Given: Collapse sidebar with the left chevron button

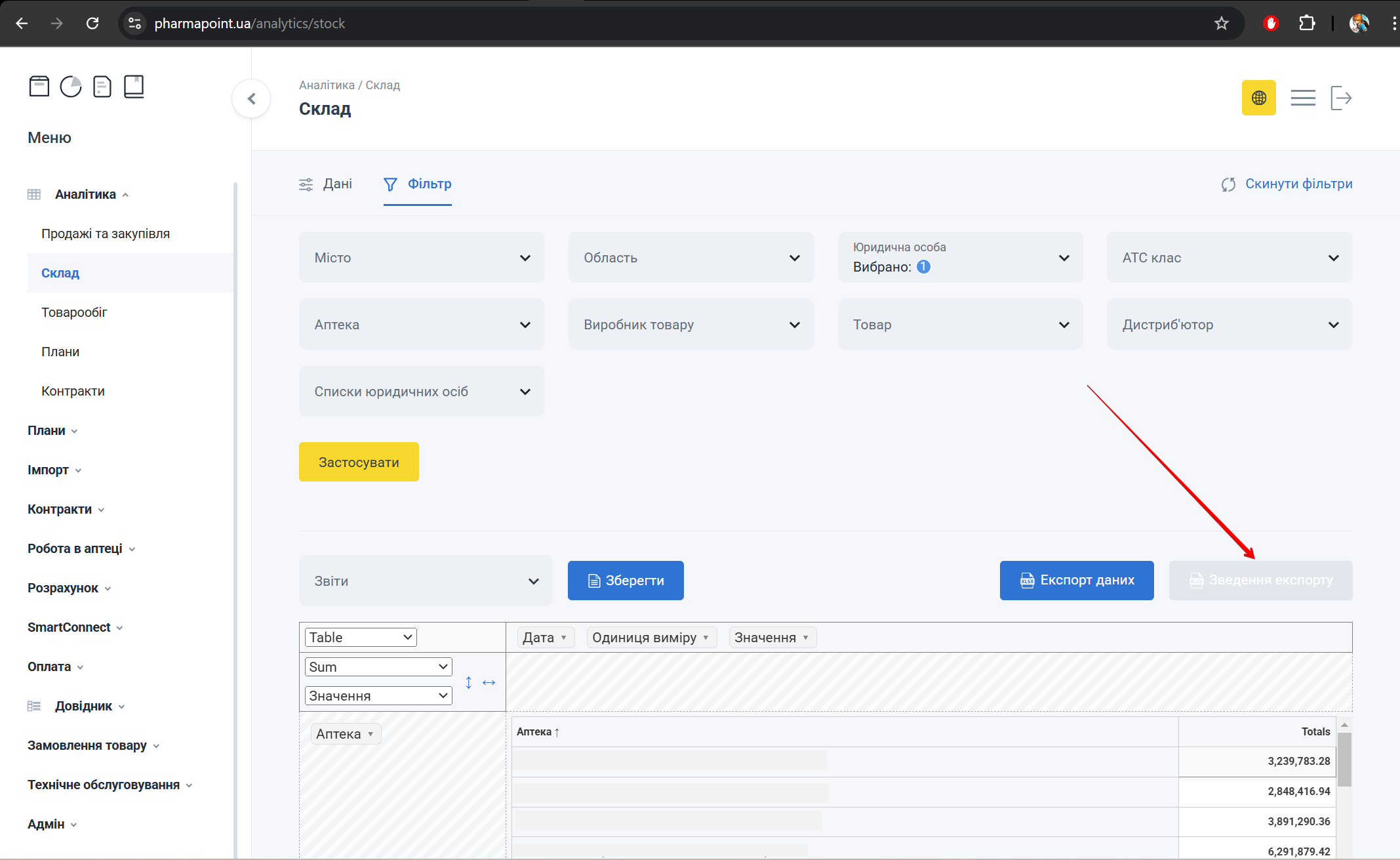Looking at the screenshot, I should click(x=251, y=99).
